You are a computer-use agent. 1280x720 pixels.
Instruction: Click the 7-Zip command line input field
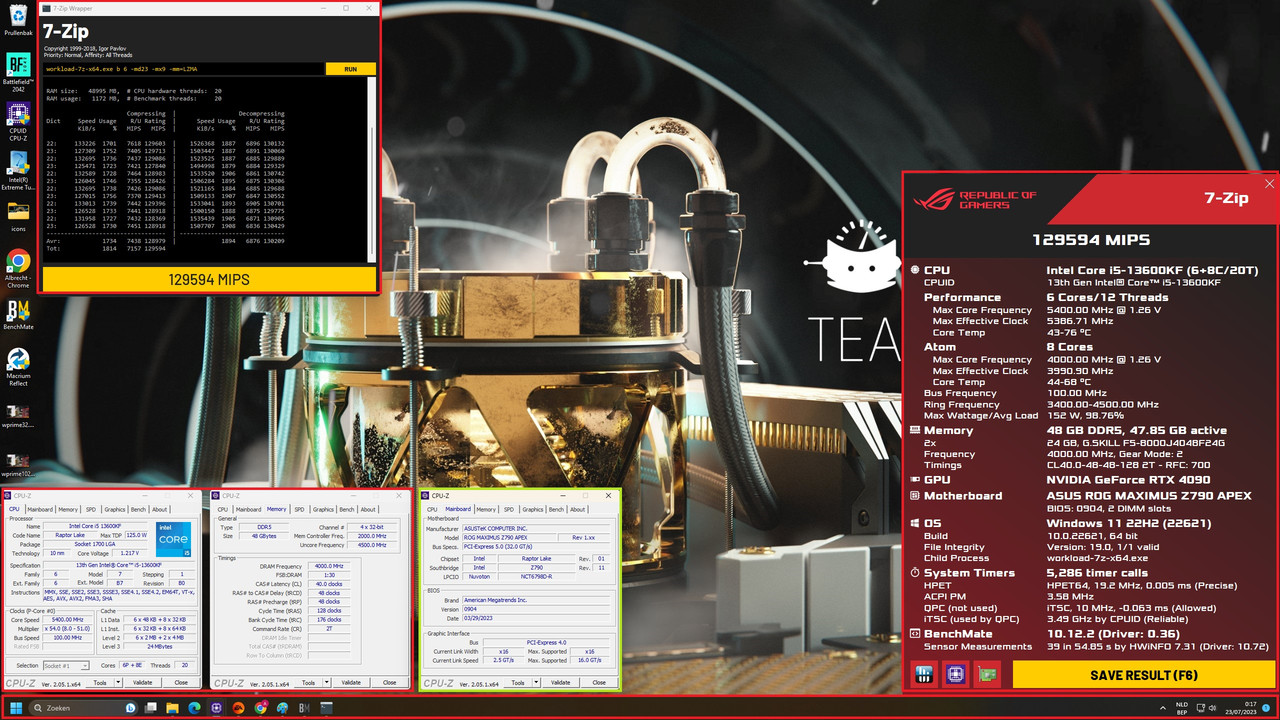(184, 69)
